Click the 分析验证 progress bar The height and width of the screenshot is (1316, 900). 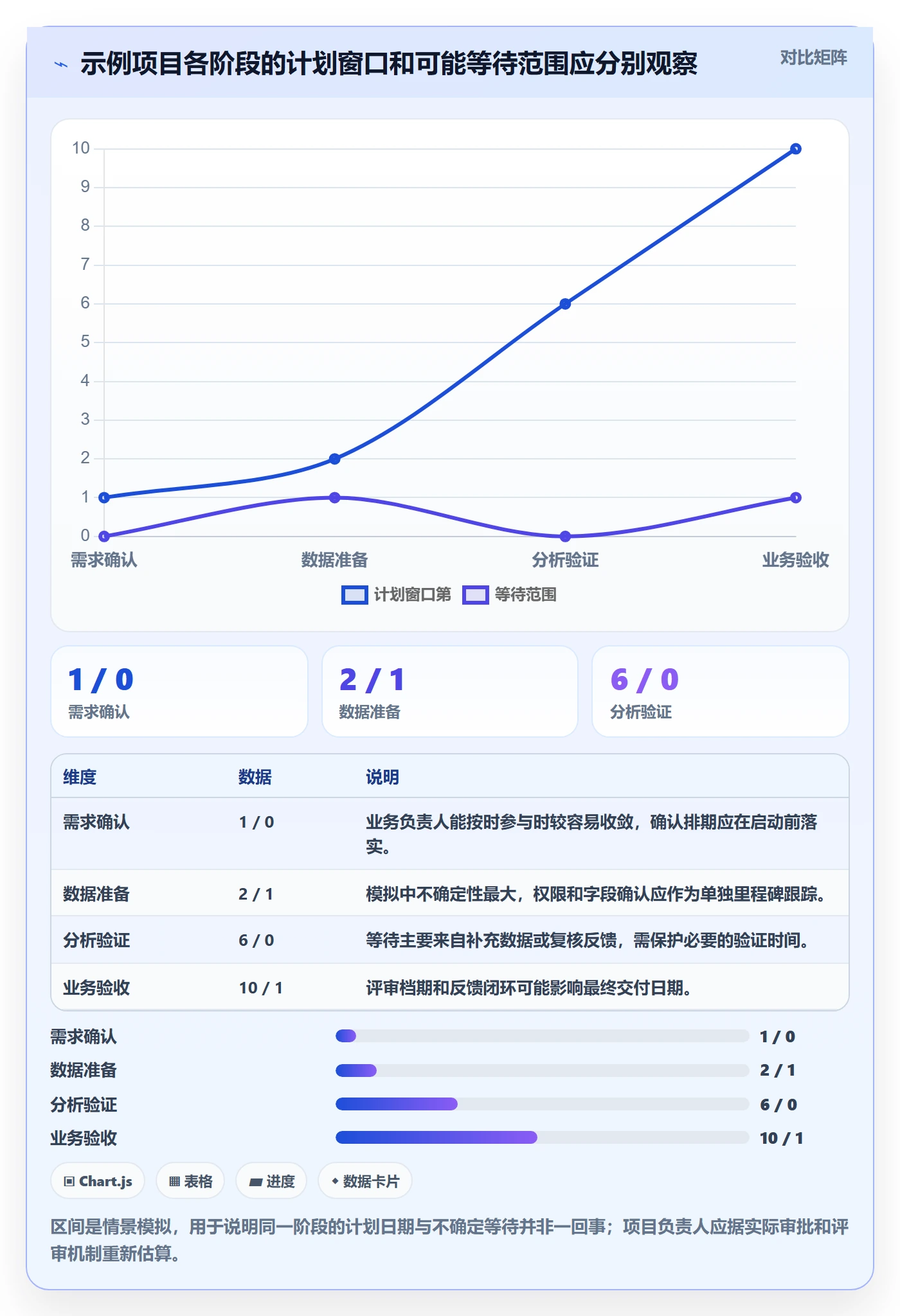pyautogui.click(x=542, y=1104)
